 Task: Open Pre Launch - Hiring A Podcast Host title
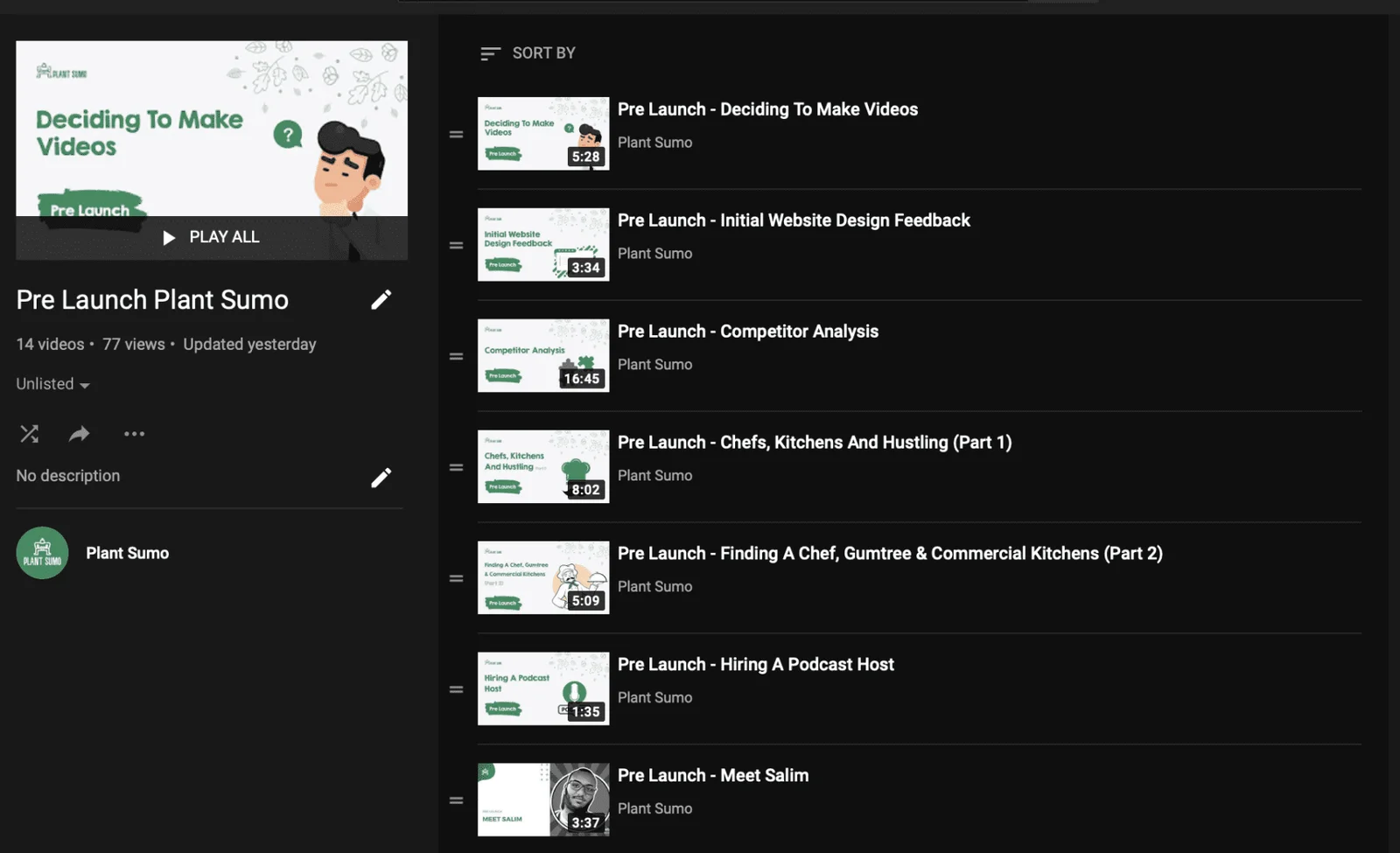pos(756,665)
